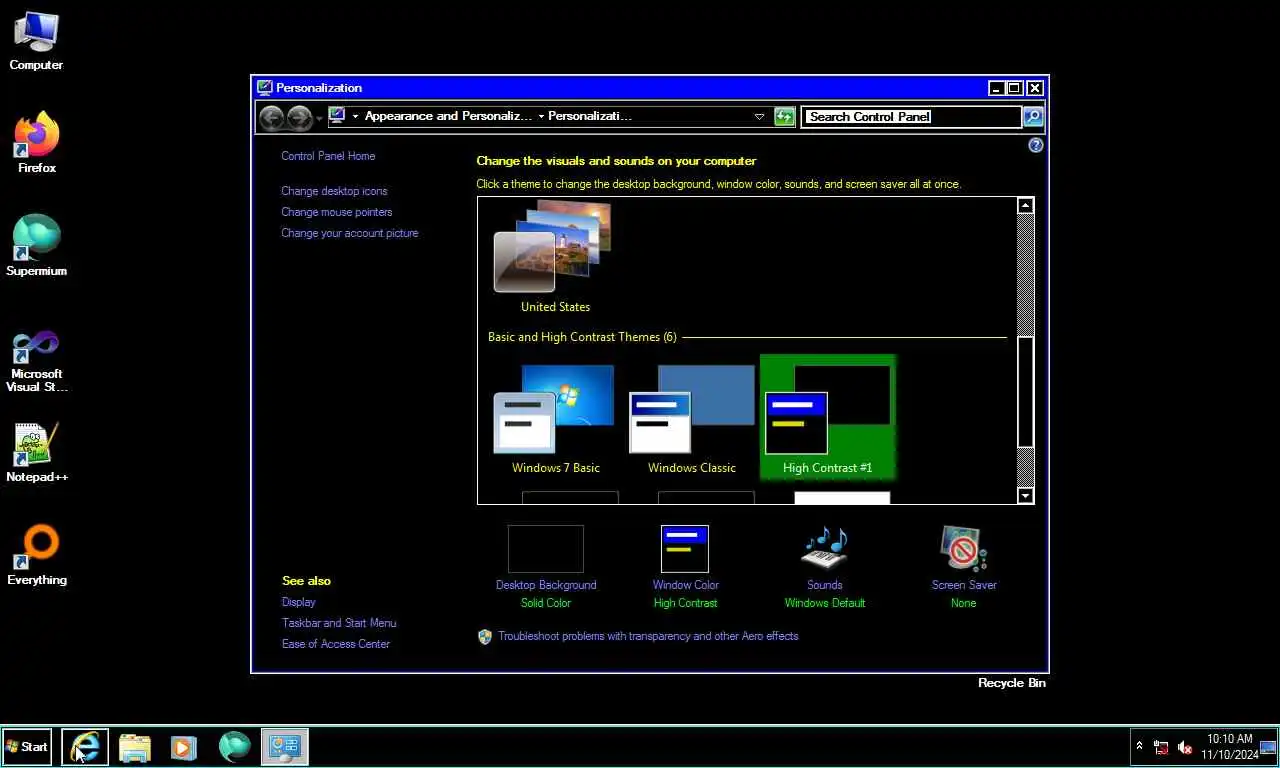Apply the Windows Classic theme
1280x768 pixels.
(691, 418)
